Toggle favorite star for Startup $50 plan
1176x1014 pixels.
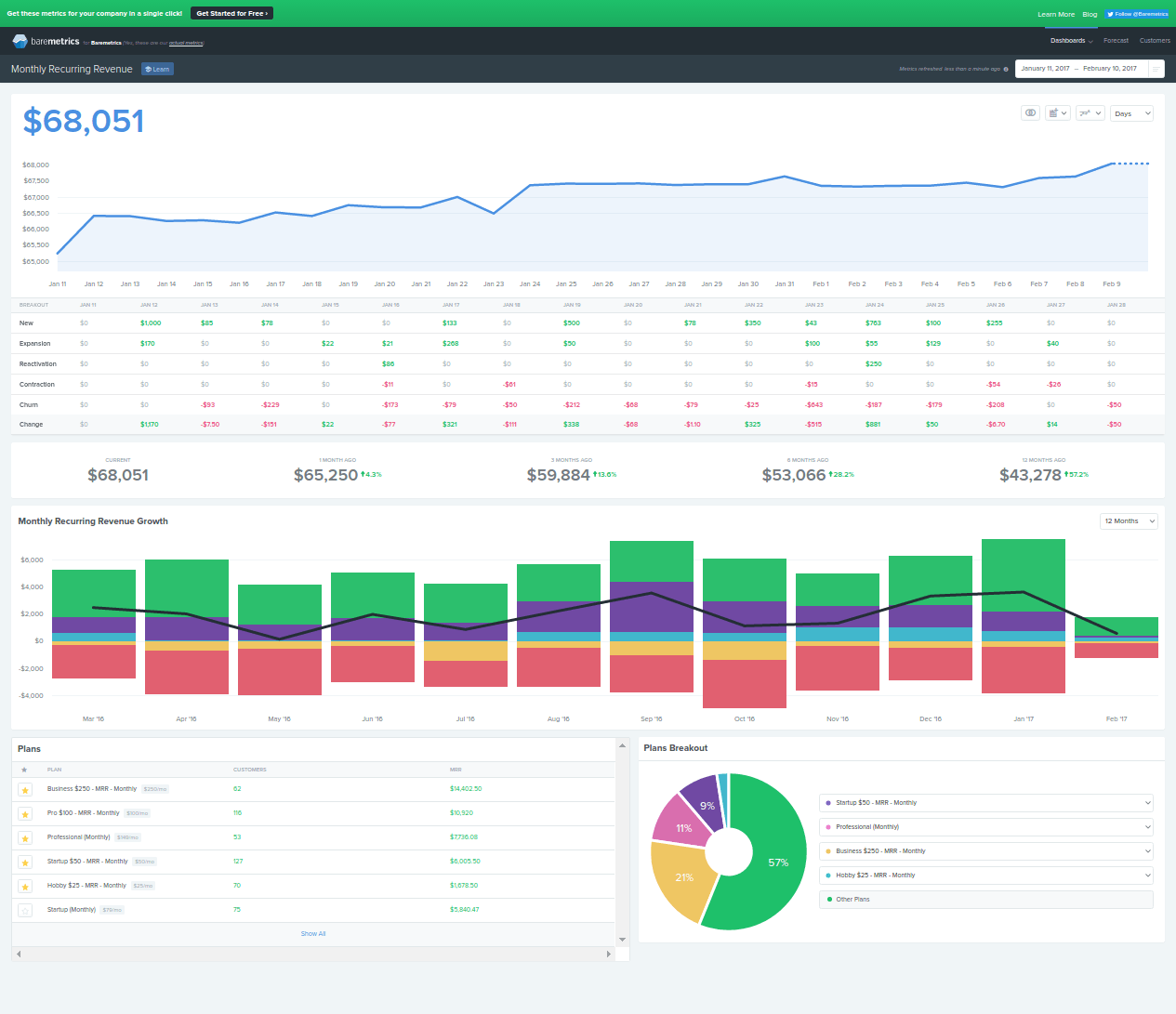click(x=25, y=863)
